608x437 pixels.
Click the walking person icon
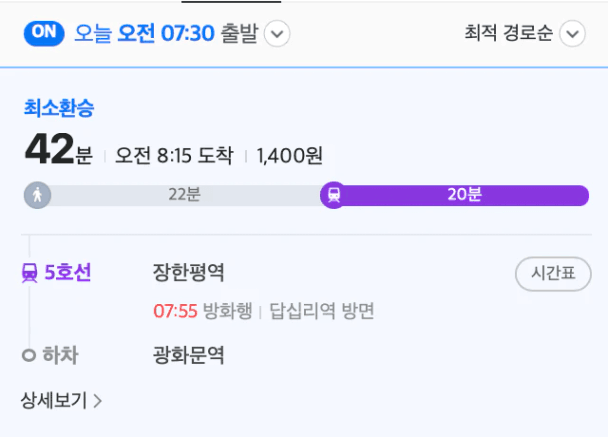[x=37, y=196]
